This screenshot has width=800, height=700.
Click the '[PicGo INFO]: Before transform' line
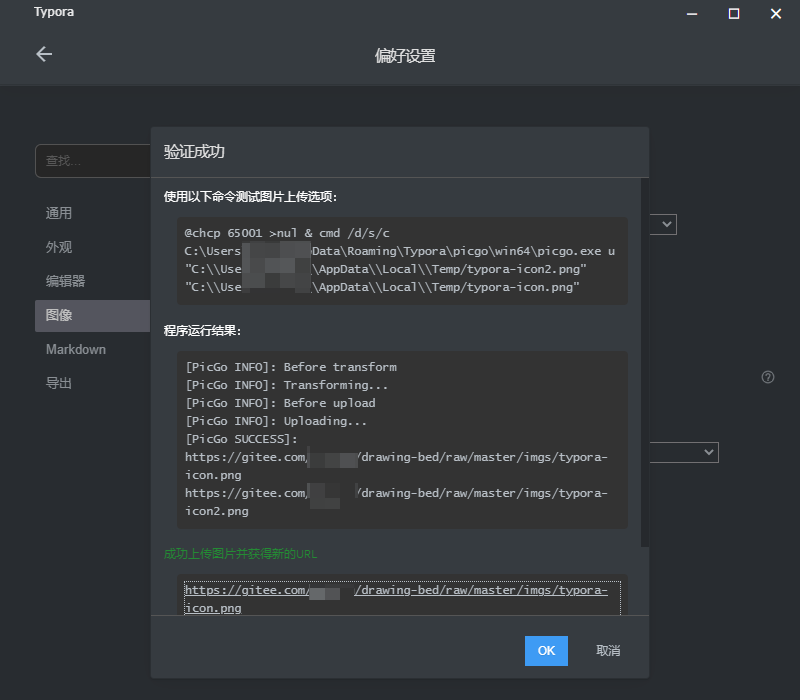[291, 367]
